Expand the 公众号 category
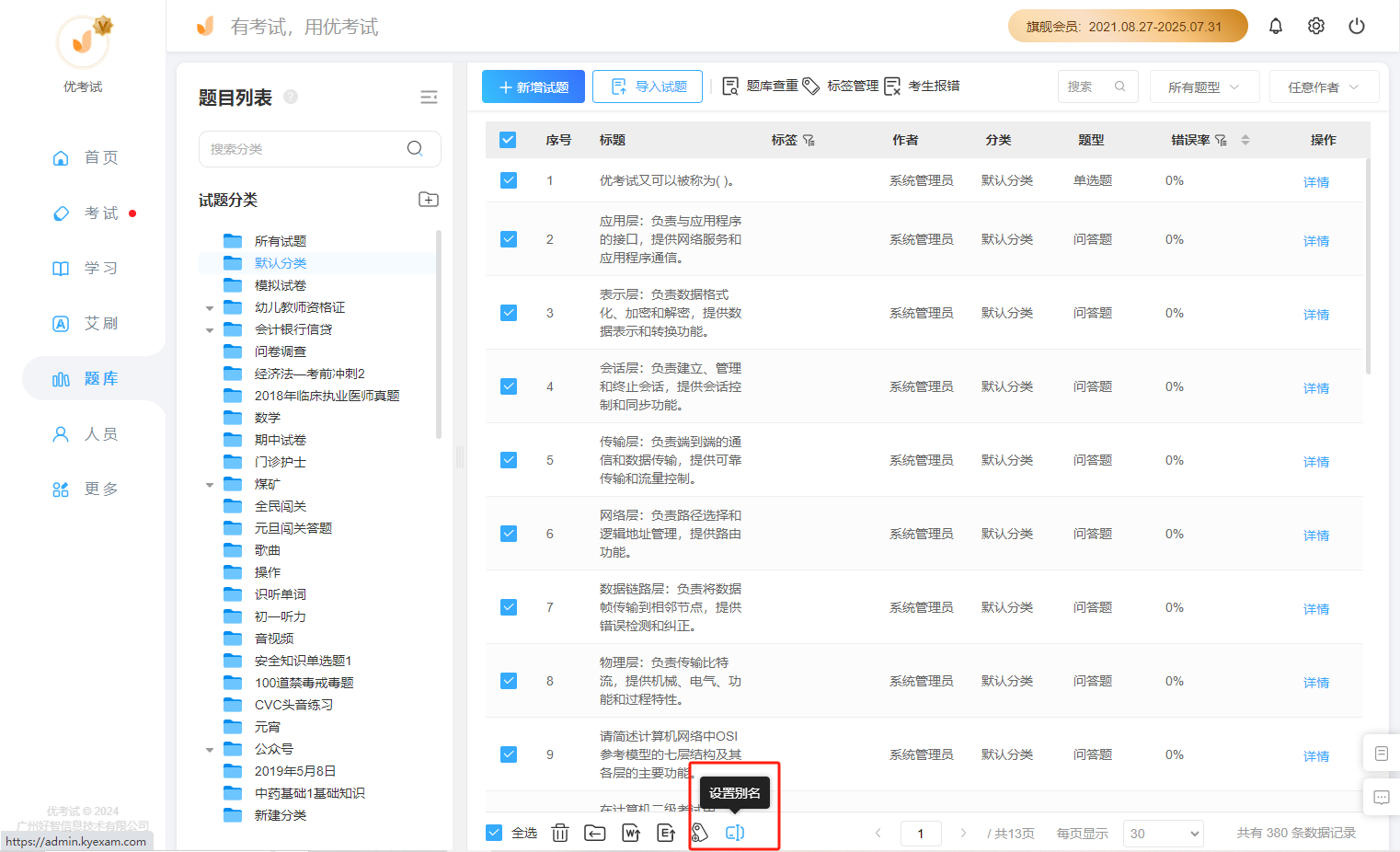Image resolution: width=1400 pixels, height=852 pixels. [210, 750]
